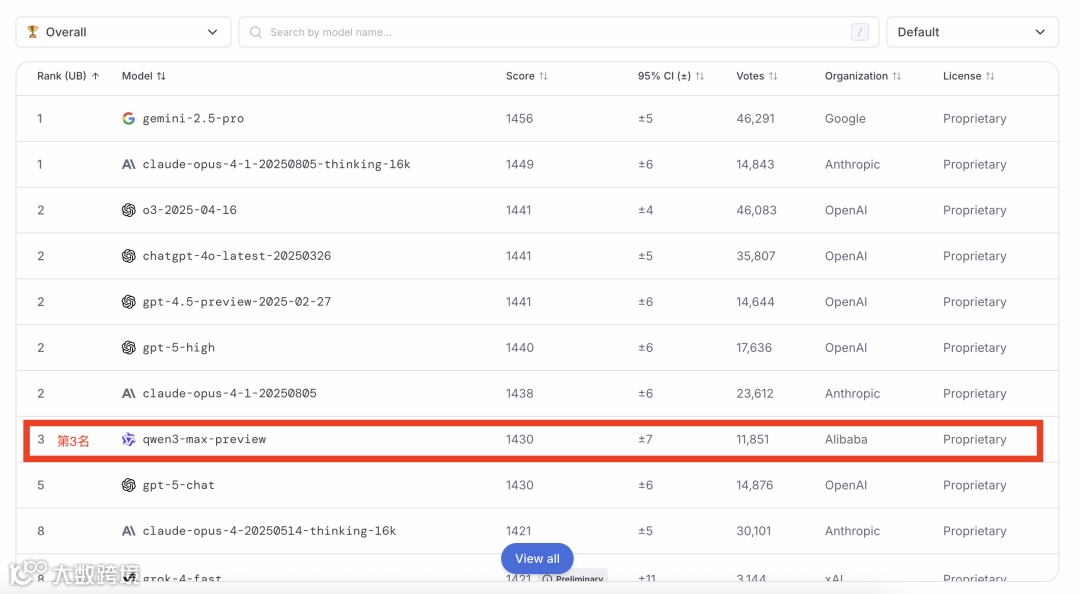Click votes value 46,291

[x=755, y=119]
